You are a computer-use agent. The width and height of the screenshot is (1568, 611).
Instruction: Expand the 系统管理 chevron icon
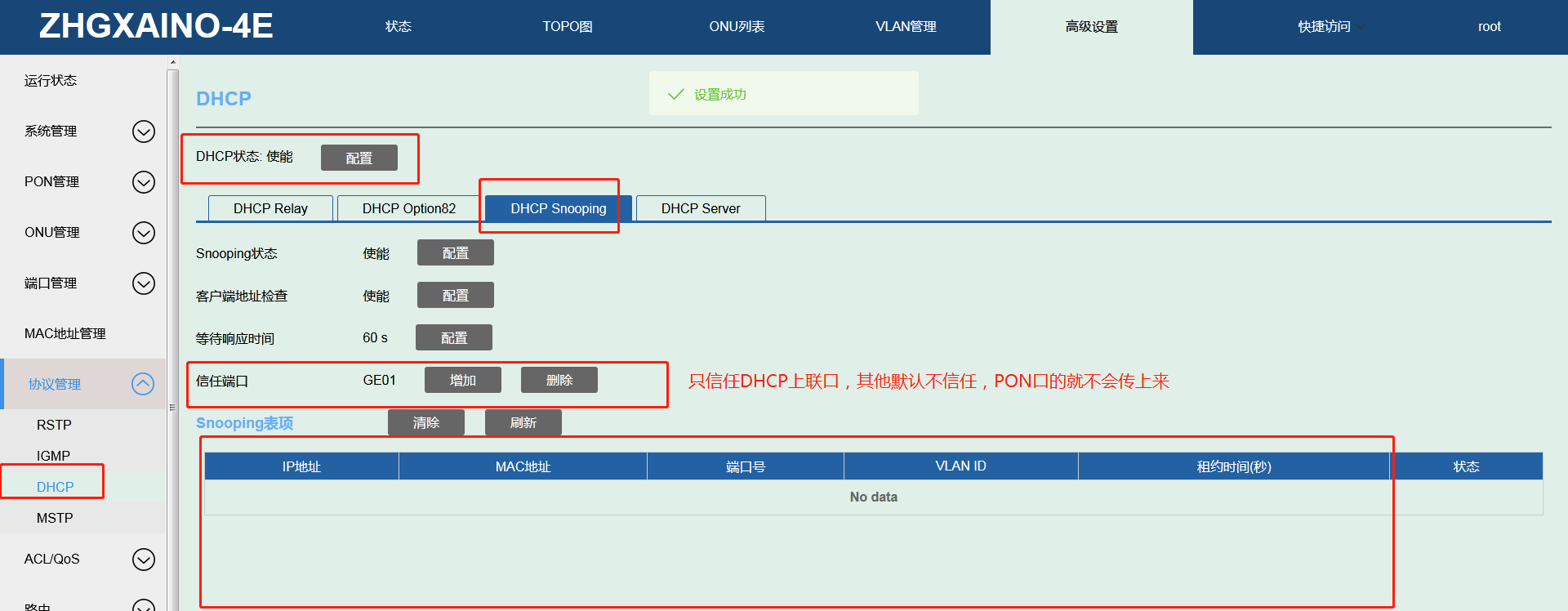(144, 132)
